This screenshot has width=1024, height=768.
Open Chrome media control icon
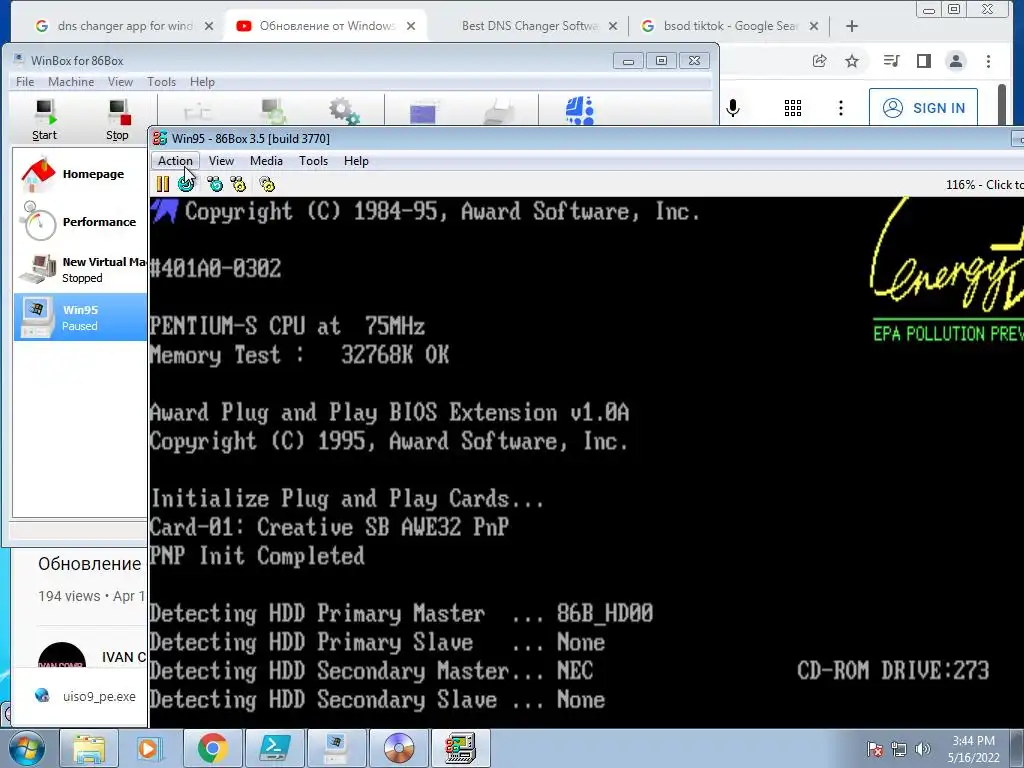pos(891,61)
